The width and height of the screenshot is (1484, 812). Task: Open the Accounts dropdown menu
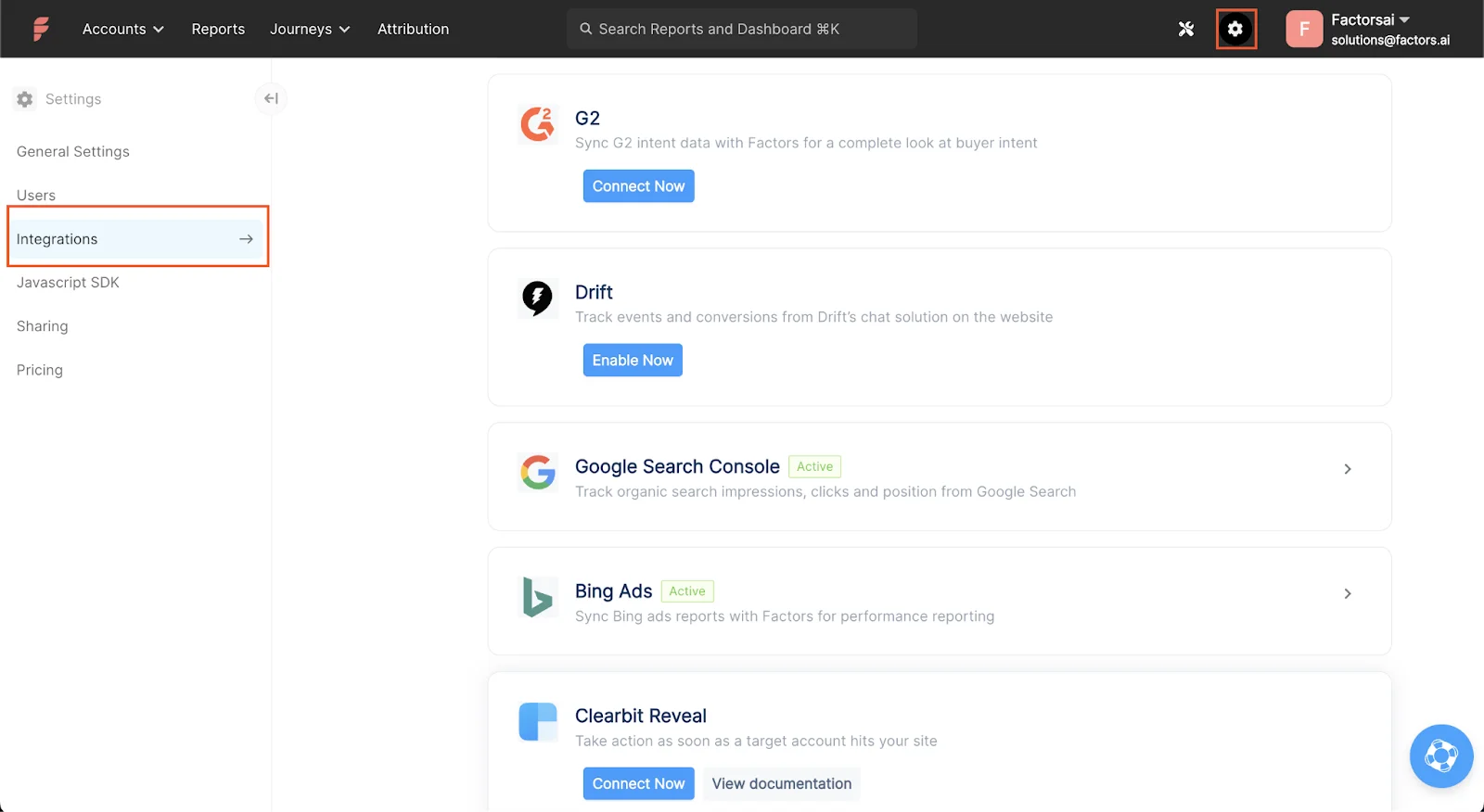tap(122, 29)
